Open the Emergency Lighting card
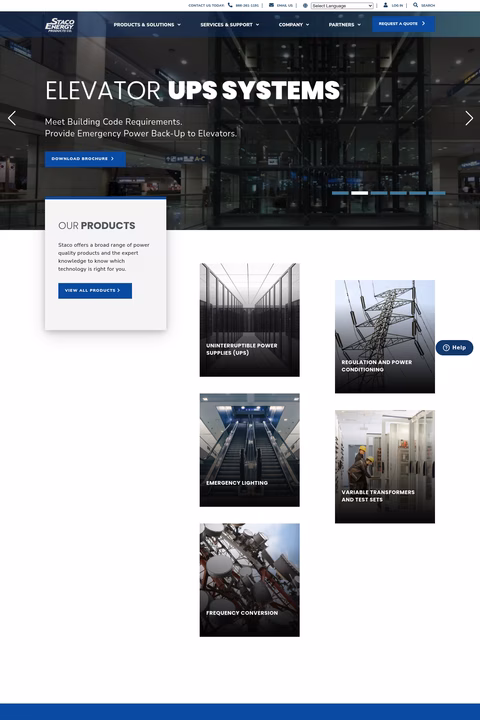Image resolution: width=480 pixels, height=720 pixels. click(x=249, y=450)
